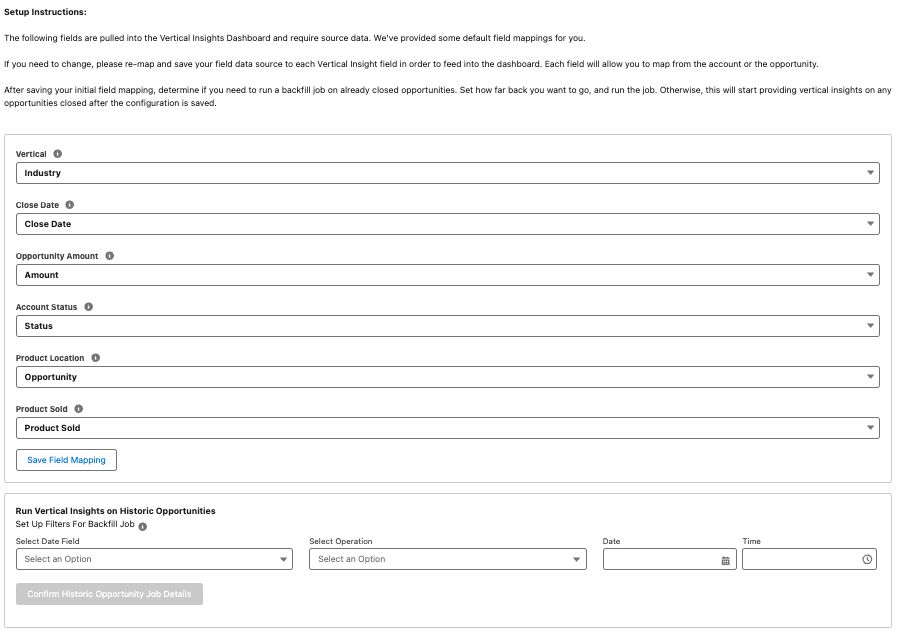Click info icon beside Product Sold label
899x638 pixels.
tap(79, 409)
